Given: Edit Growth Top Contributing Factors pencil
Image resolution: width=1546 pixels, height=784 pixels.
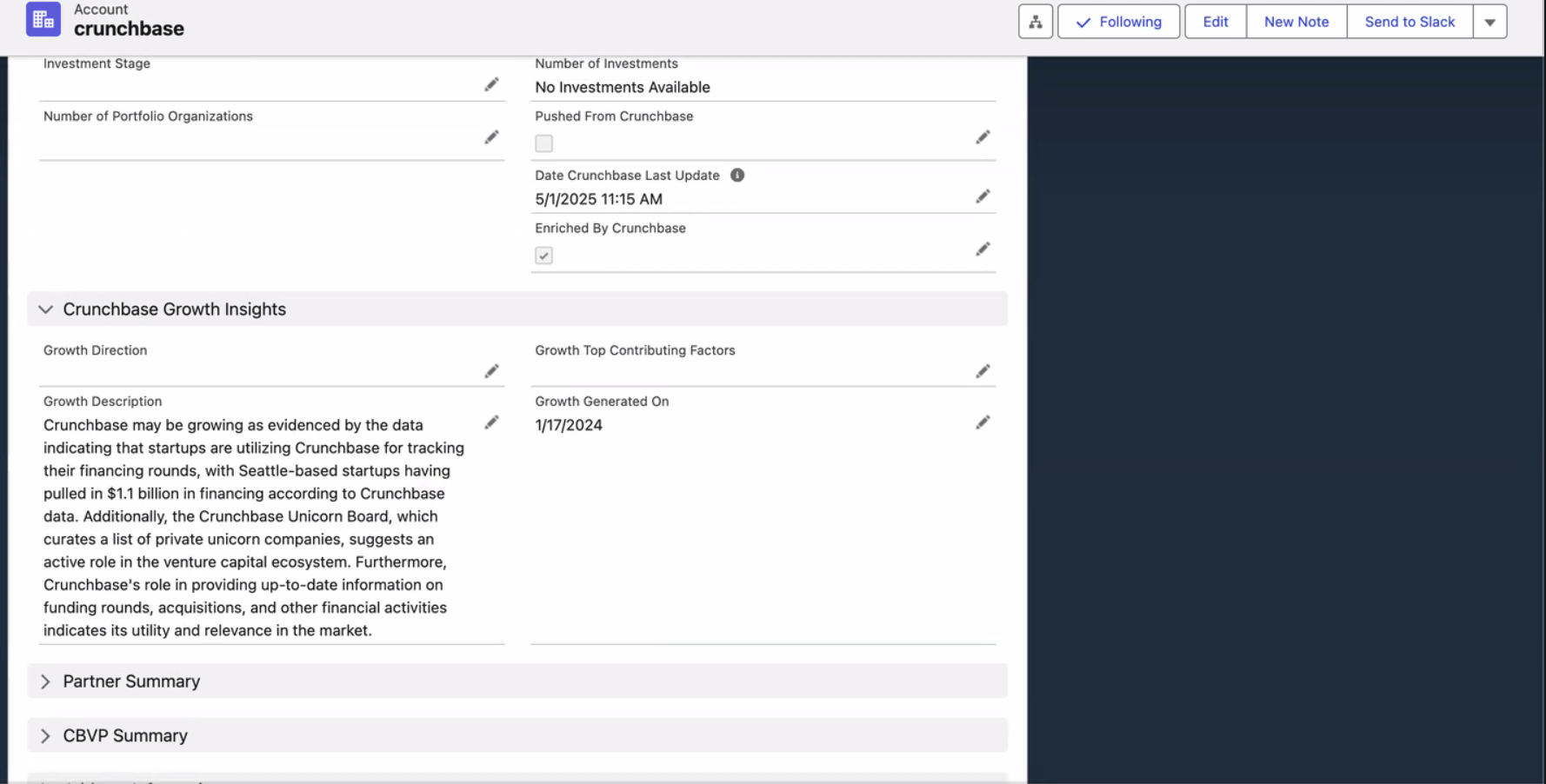Looking at the screenshot, I should pyautogui.click(x=983, y=371).
